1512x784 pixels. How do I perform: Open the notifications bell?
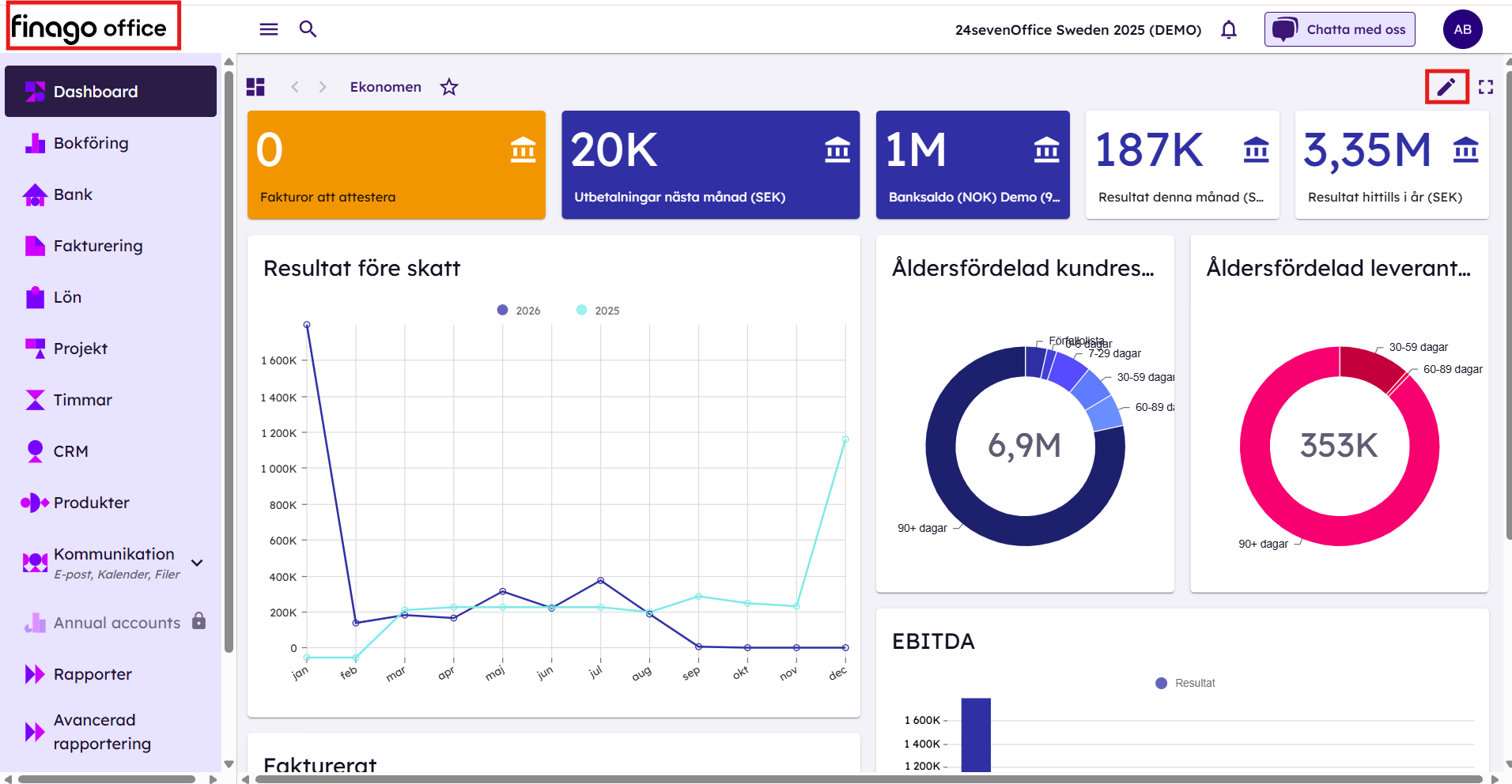pos(1229,29)
